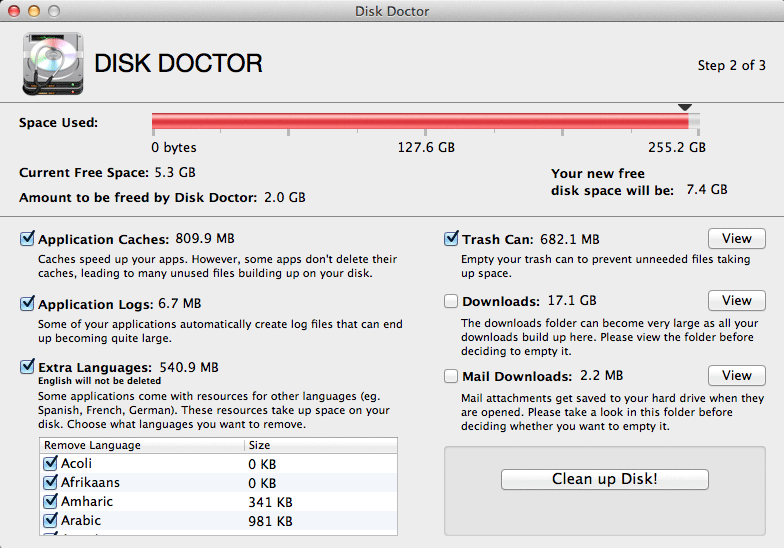The width and height of the screenshot is (784, 548).
Task: Click the red Space Used bar
Action: [420, 121]
